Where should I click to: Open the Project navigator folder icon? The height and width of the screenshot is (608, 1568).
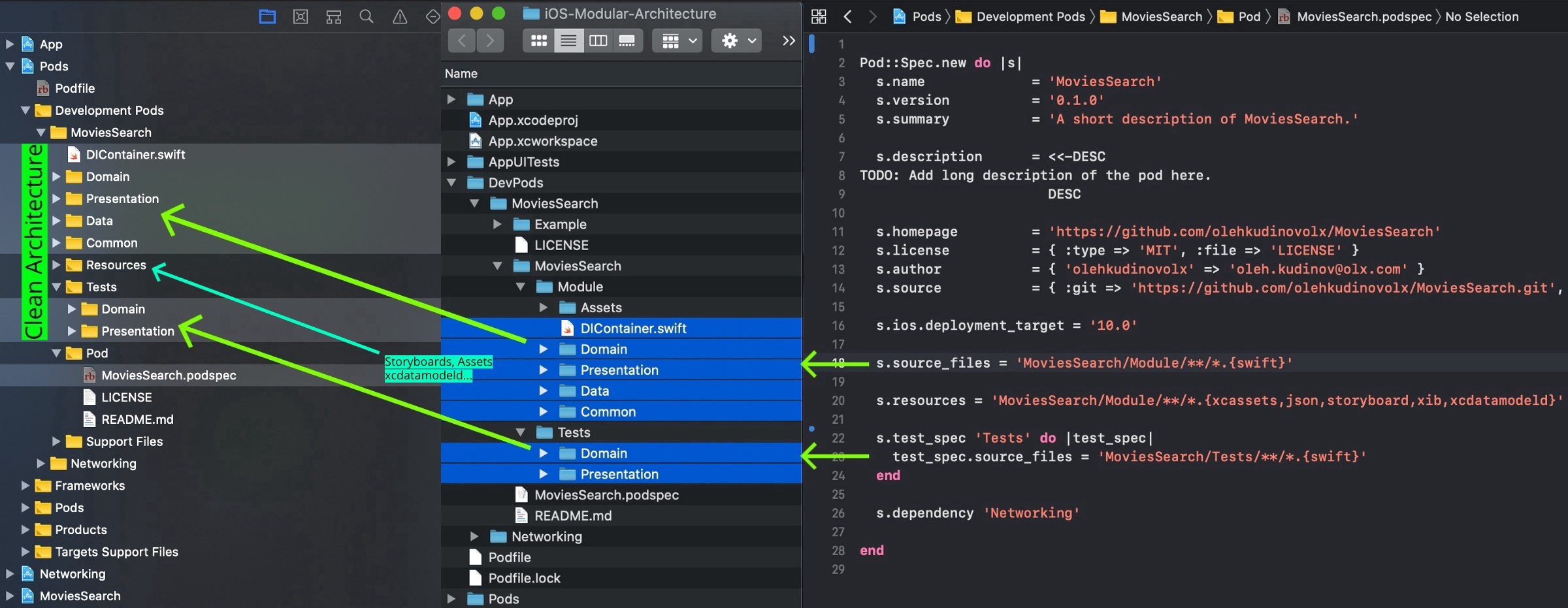(x=267, y=16)
